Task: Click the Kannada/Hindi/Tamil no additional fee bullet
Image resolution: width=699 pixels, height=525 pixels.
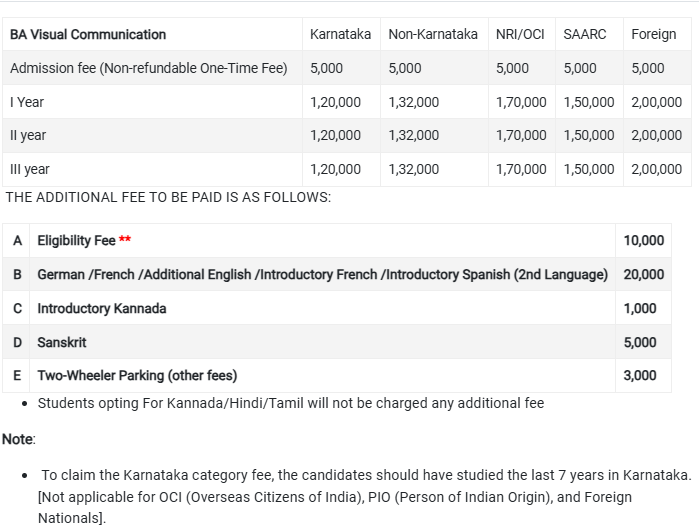Action: click(290, 403)
